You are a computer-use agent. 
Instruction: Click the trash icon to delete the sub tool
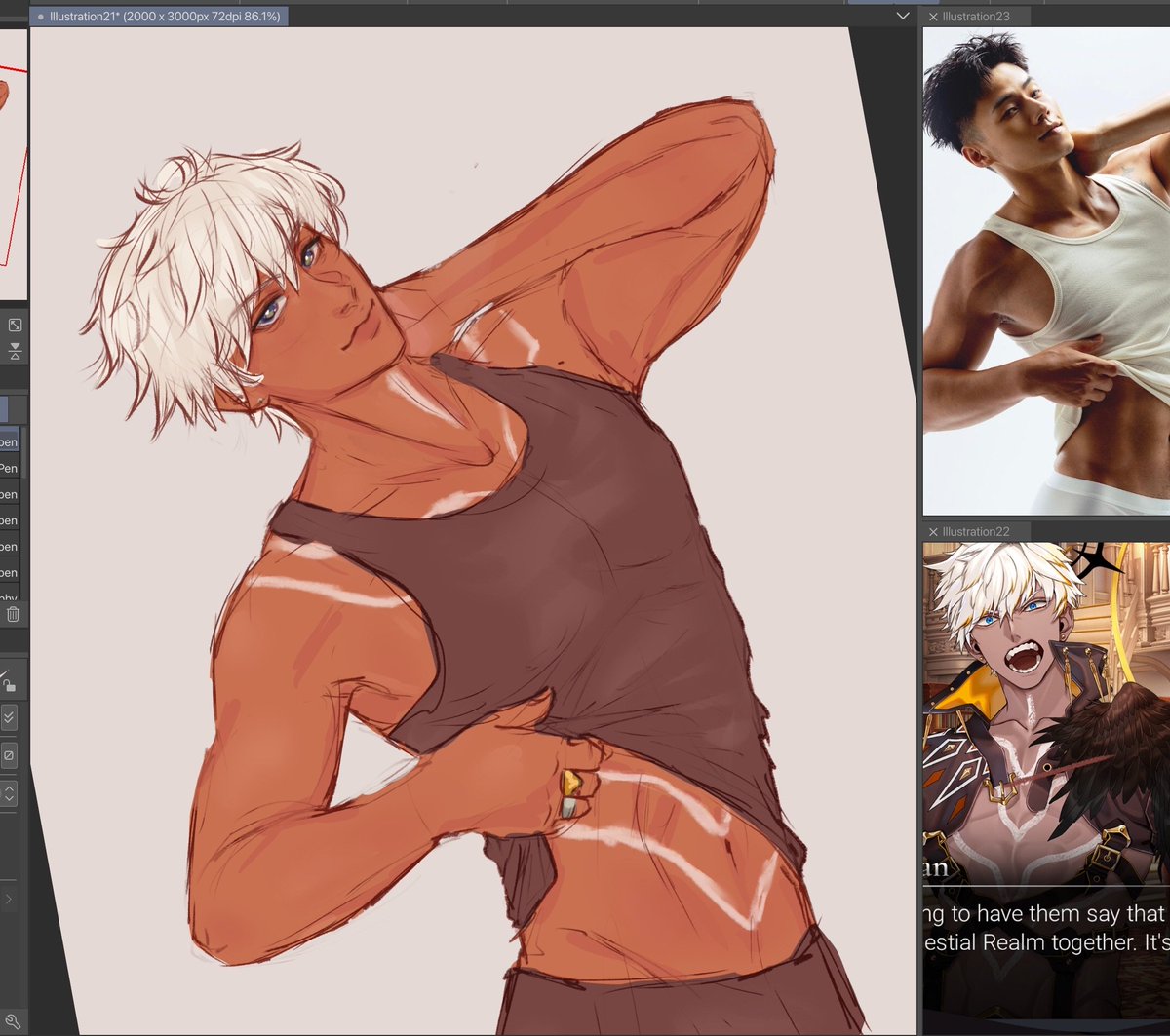[13, 614]
